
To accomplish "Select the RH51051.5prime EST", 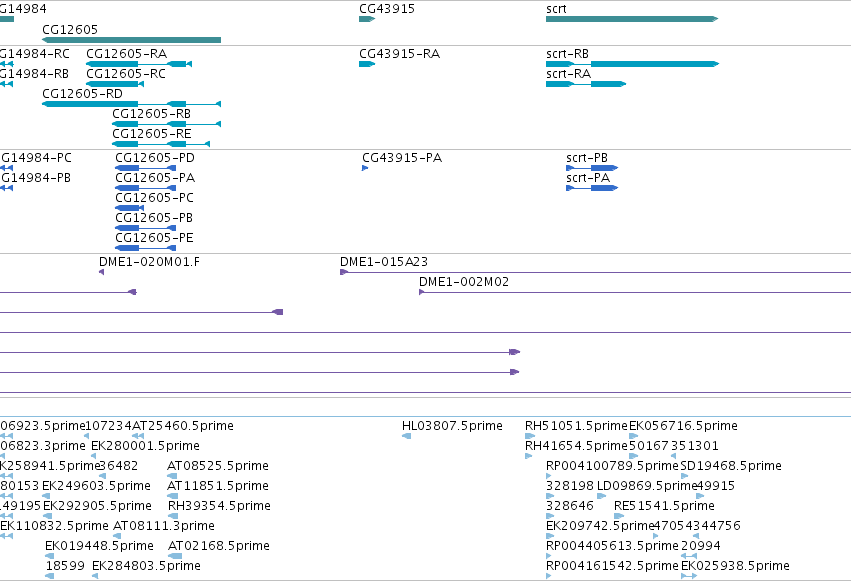I will pyautogui.click(x=530, y=436).
